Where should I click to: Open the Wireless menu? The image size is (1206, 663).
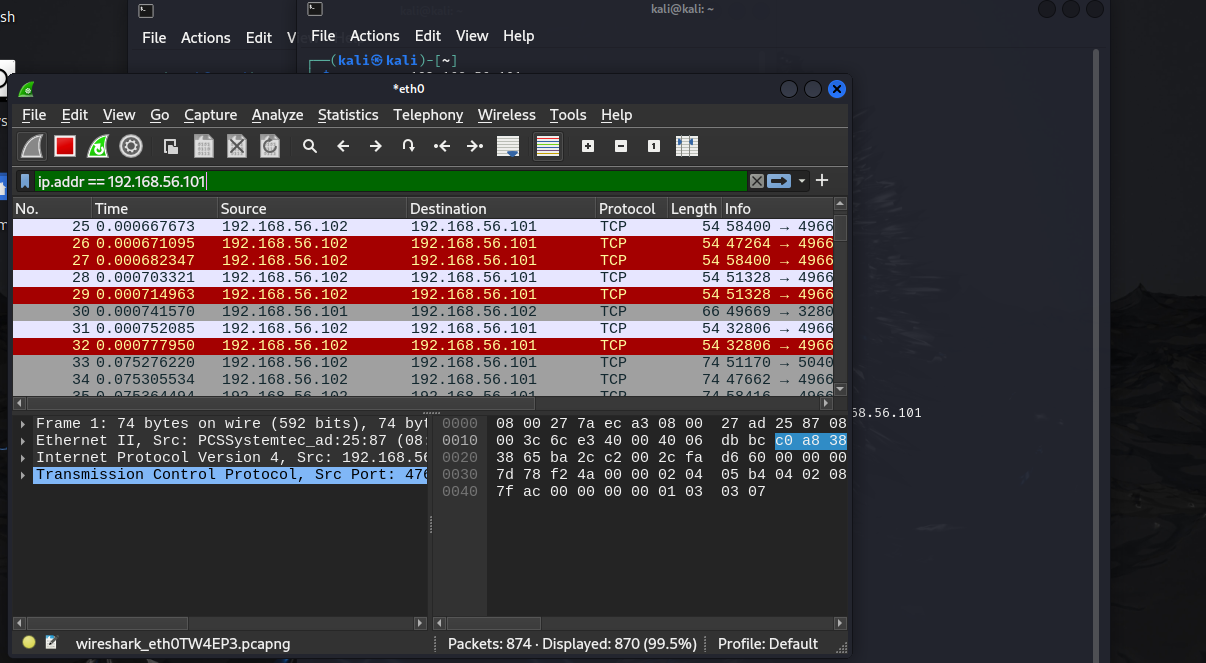pyautogui.click(x=506, y=115)
